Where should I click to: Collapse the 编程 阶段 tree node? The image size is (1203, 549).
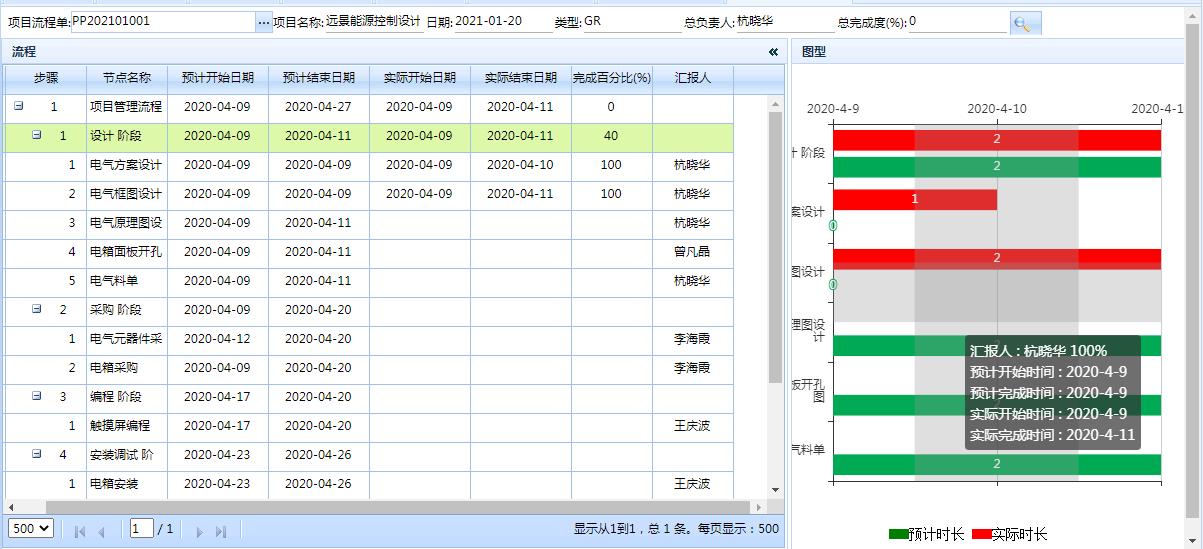tap(37, 396)
